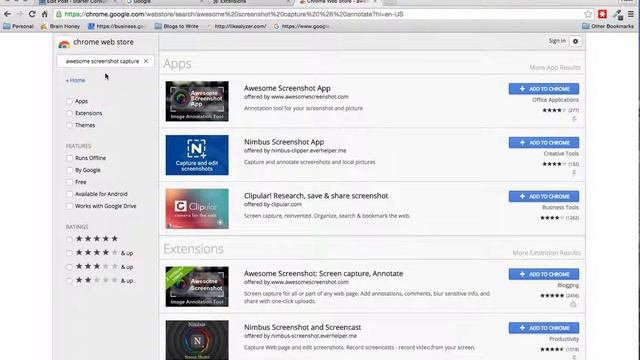Screen dimensions: 640x360
Task: Open the likealyzer.com bookmark
Action: [237, 26]
